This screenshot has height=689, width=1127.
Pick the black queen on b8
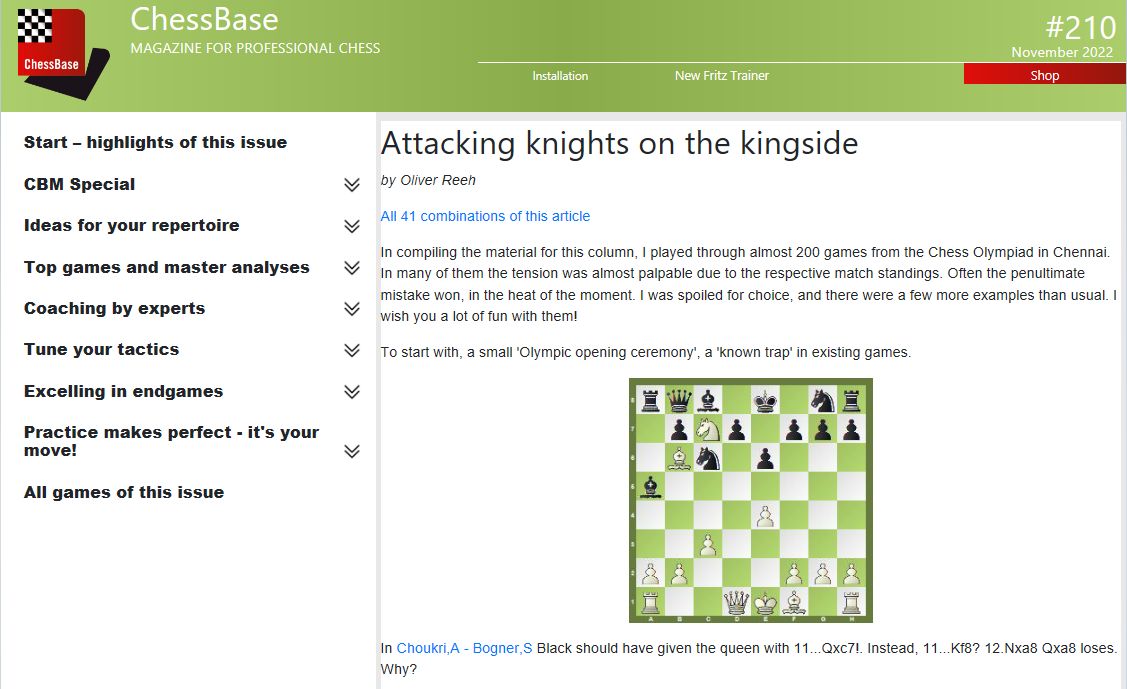click(679, 400)
